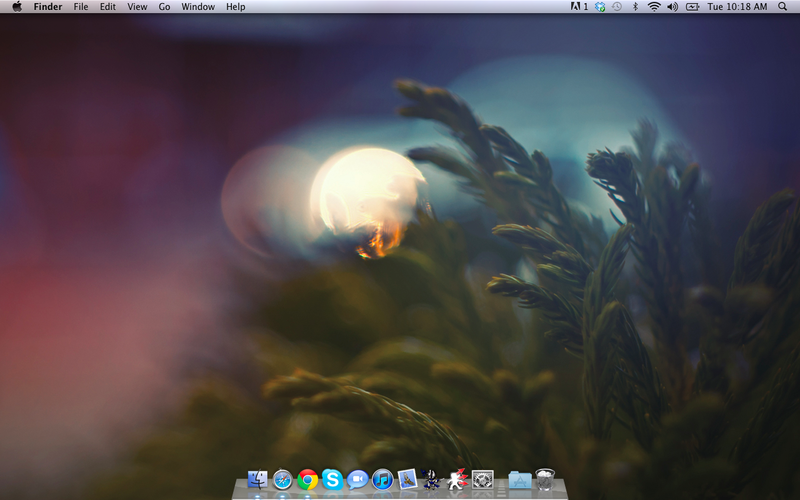Open the battery status menu
The height and width of the screenshot is (500, 800).
692,7
